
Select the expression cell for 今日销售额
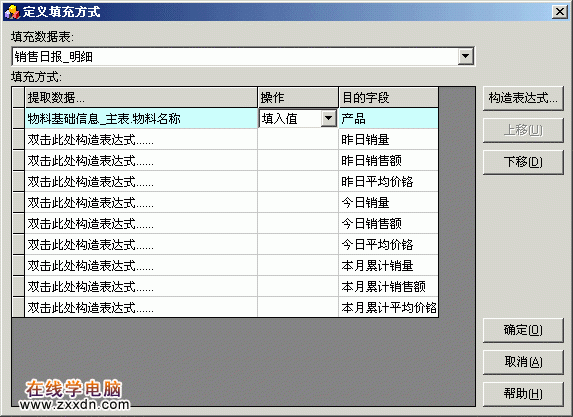click(141, 223)
